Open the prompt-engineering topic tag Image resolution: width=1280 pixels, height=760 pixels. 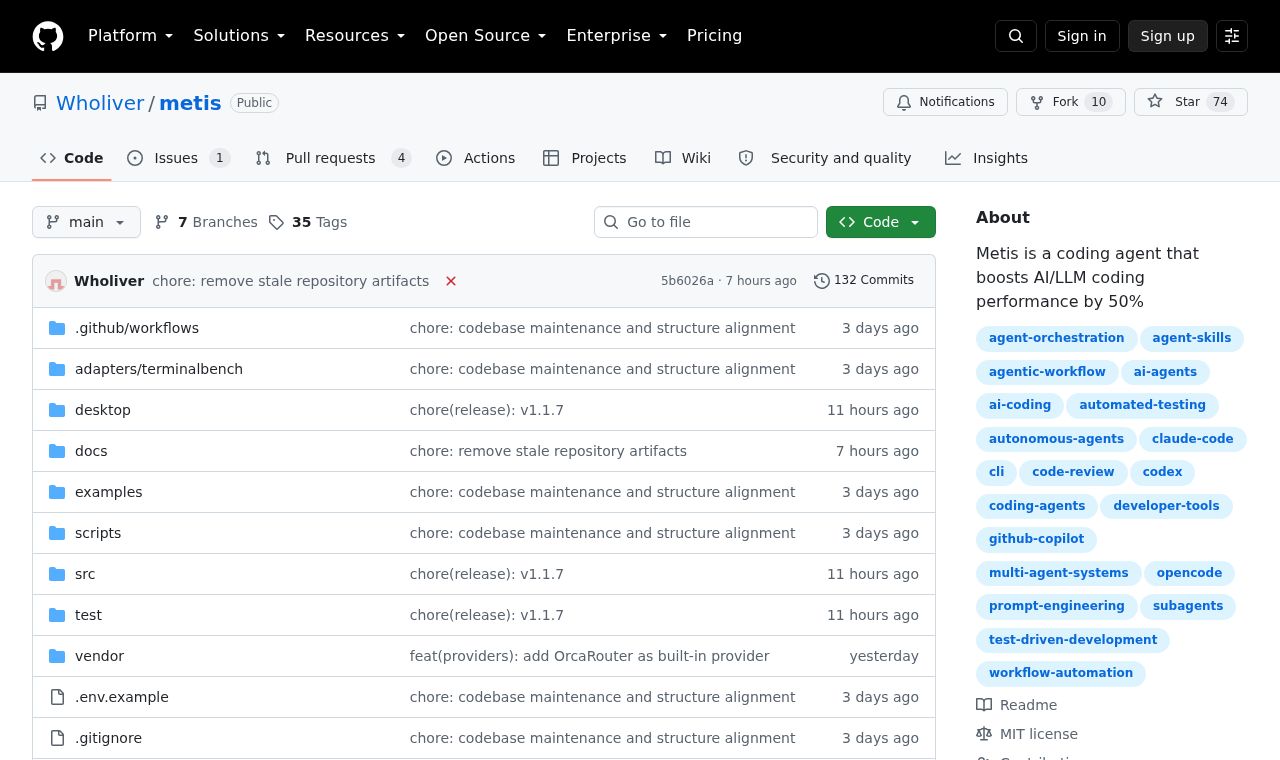point(1057,606)
